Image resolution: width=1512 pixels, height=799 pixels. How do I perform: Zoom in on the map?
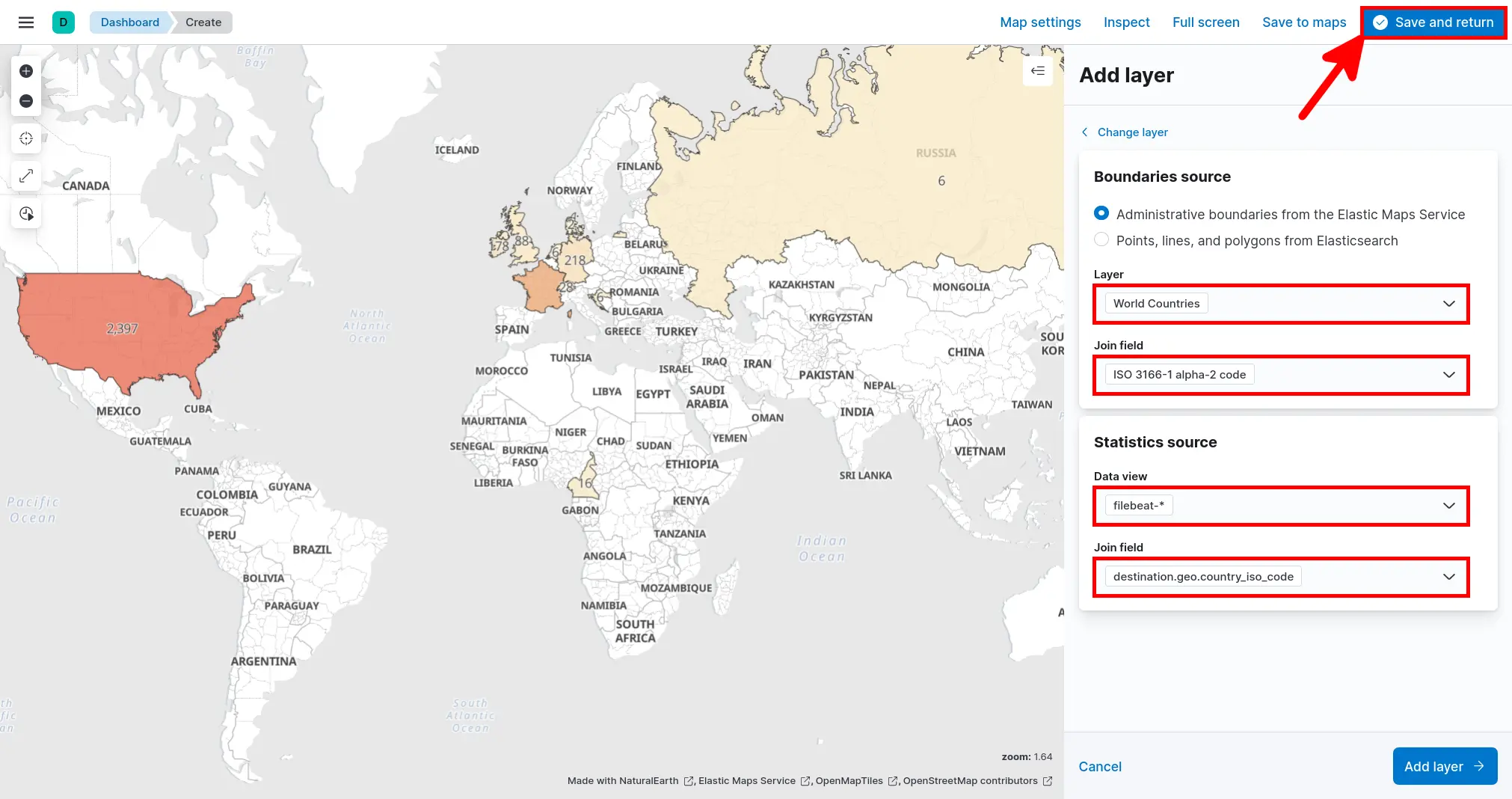26,70
